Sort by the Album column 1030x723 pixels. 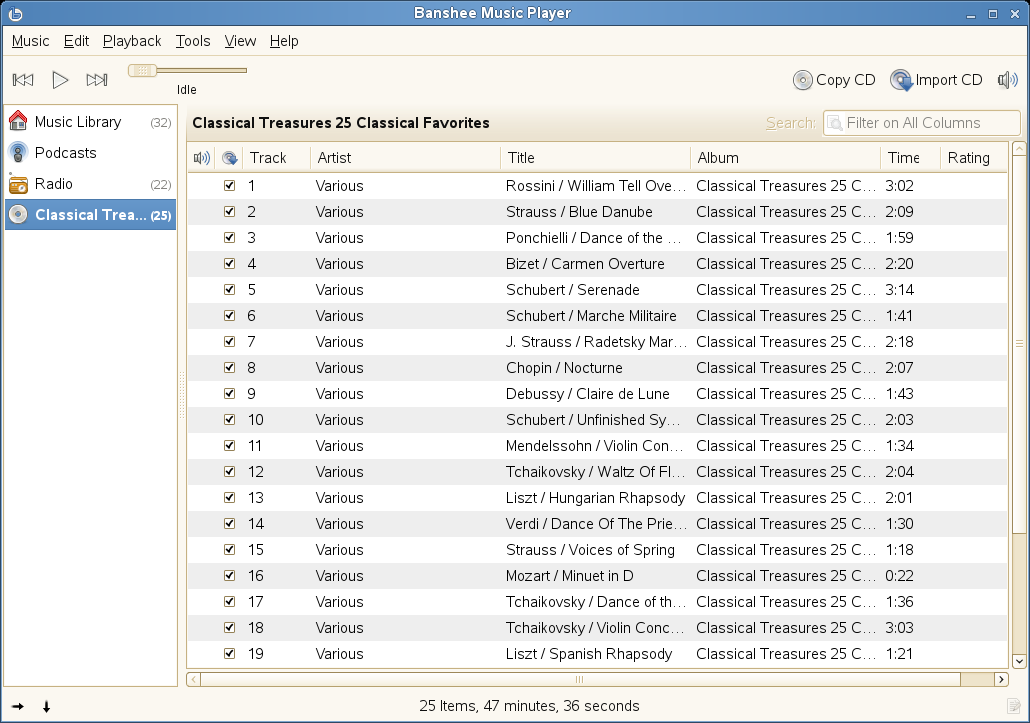(785, 158)
